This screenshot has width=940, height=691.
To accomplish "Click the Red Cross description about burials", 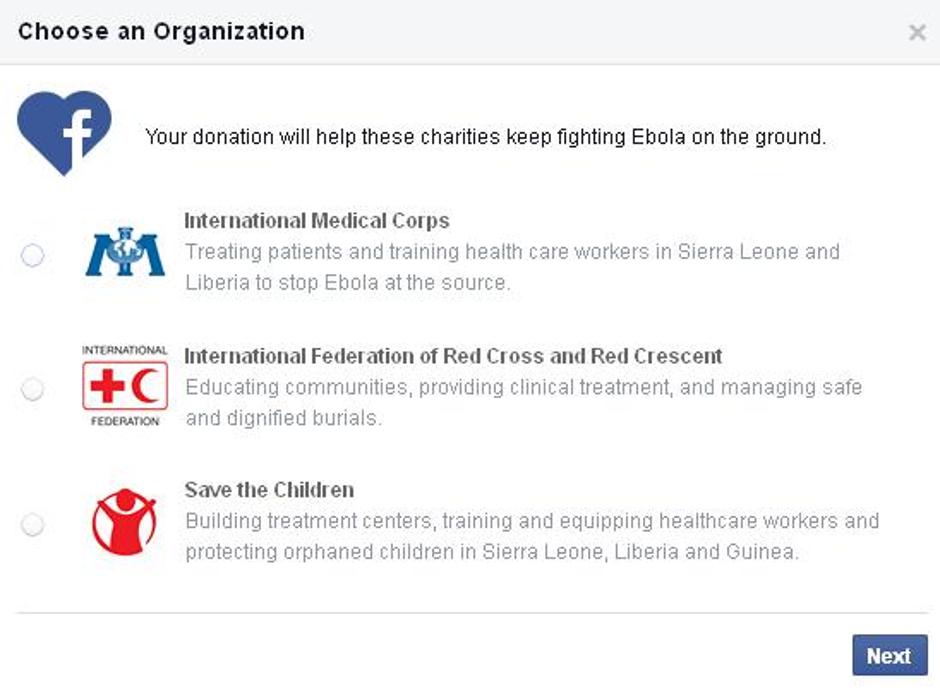I will (x=522, y=402).
